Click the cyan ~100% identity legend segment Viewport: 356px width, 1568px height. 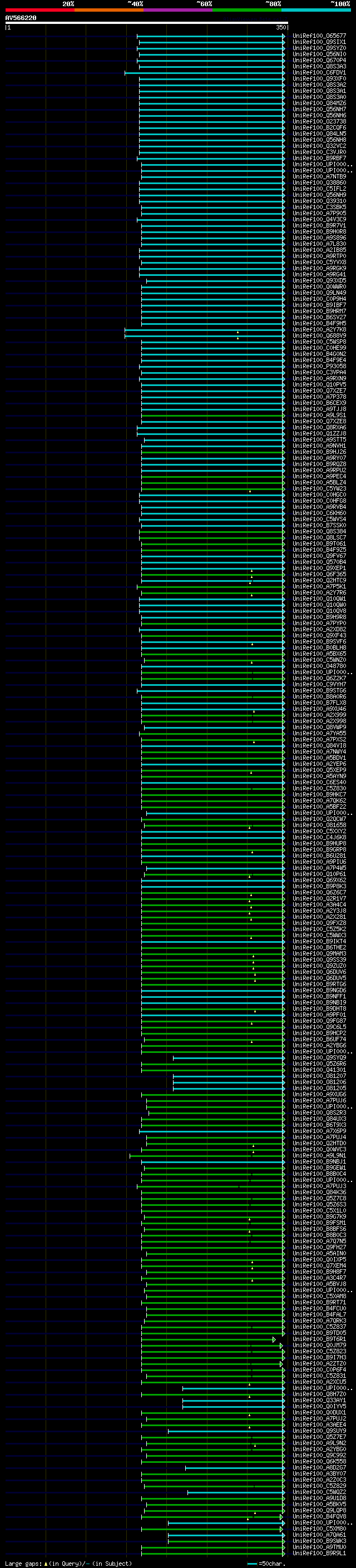(x=316, y=10)
